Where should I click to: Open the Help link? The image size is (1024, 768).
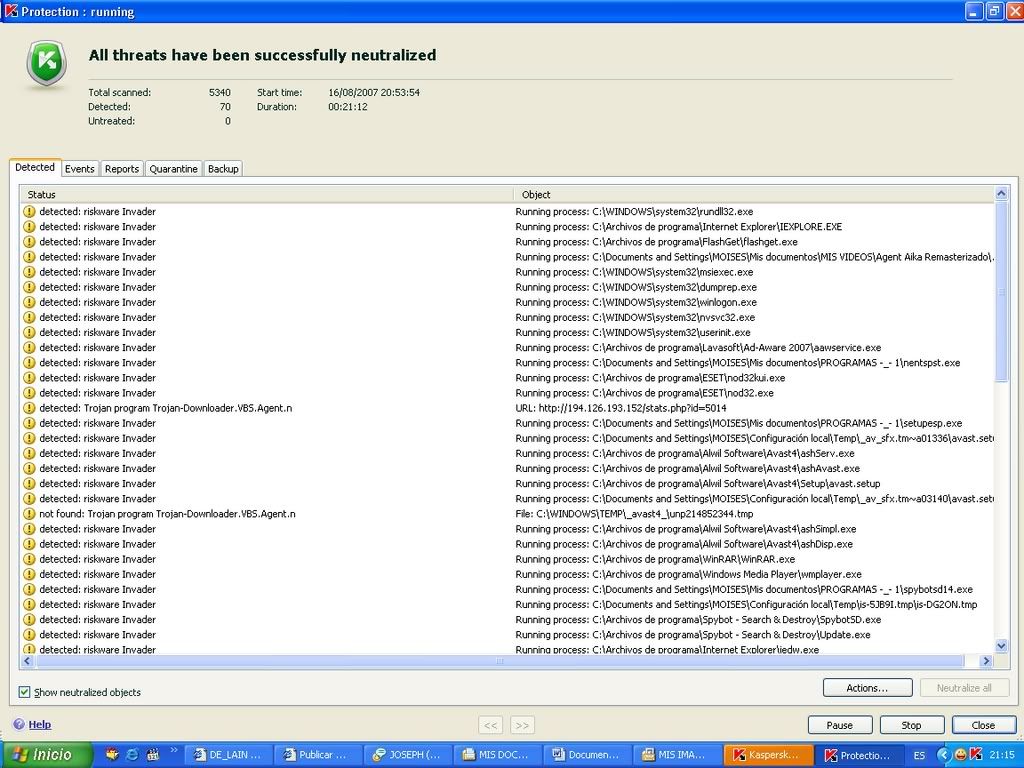39,724
